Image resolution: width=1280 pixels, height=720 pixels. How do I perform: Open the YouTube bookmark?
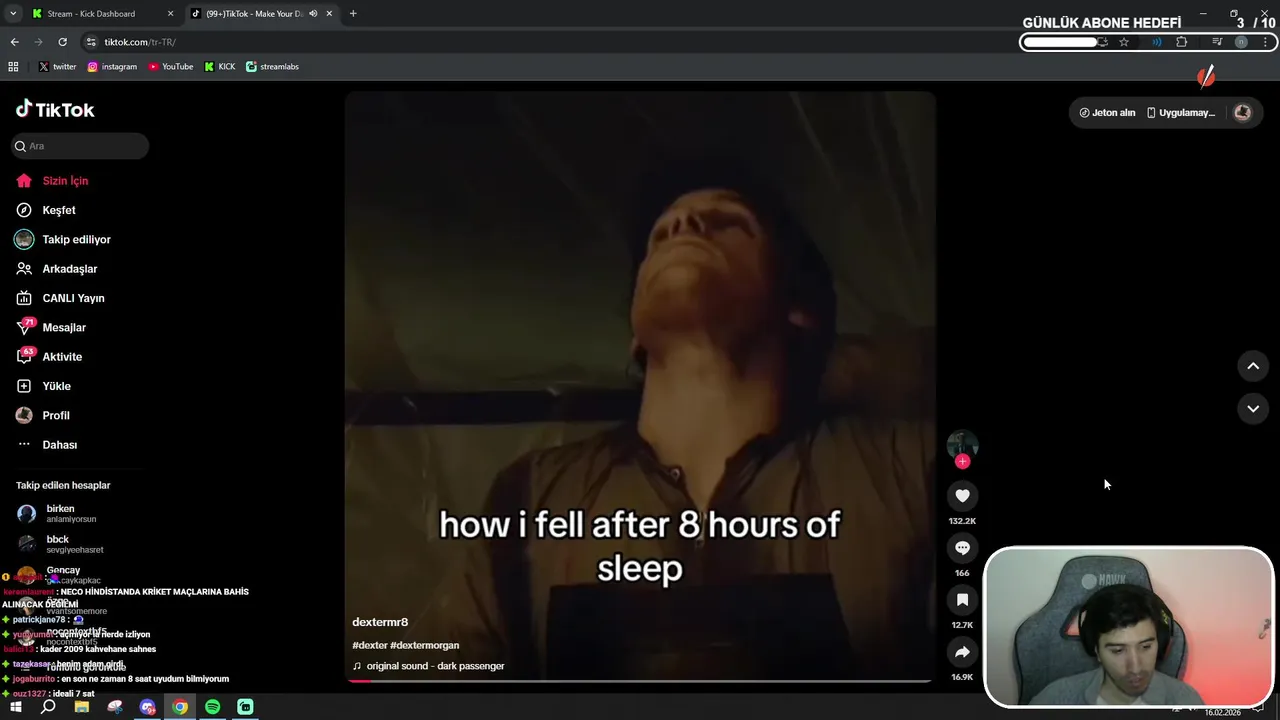(170, 67)
